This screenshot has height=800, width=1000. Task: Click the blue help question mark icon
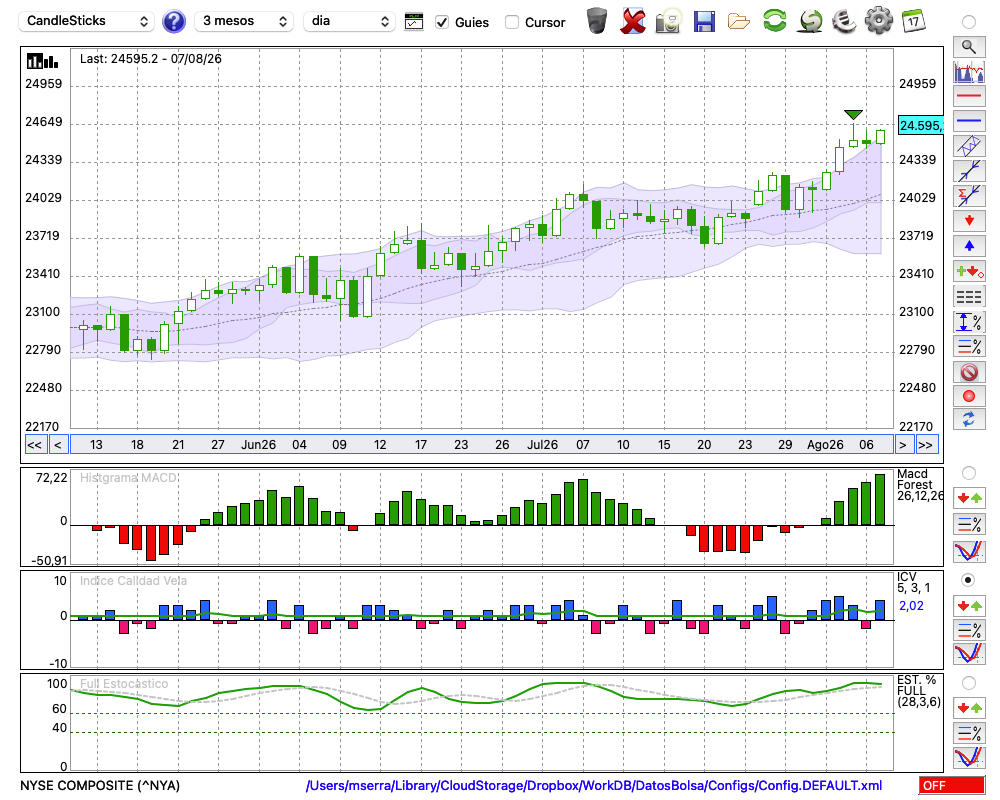tap(173, 22)
